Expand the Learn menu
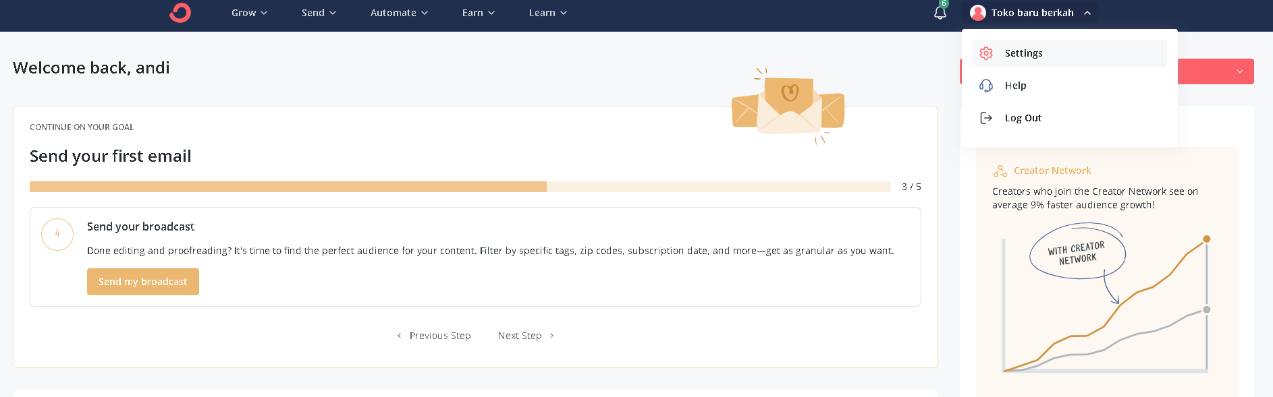This screenshot has width=1273, height=397. tap(548, 13)
